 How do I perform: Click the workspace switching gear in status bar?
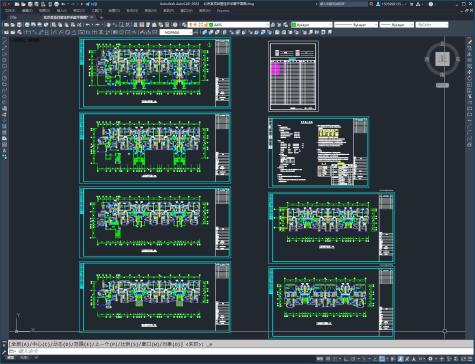tap(431, 359)
